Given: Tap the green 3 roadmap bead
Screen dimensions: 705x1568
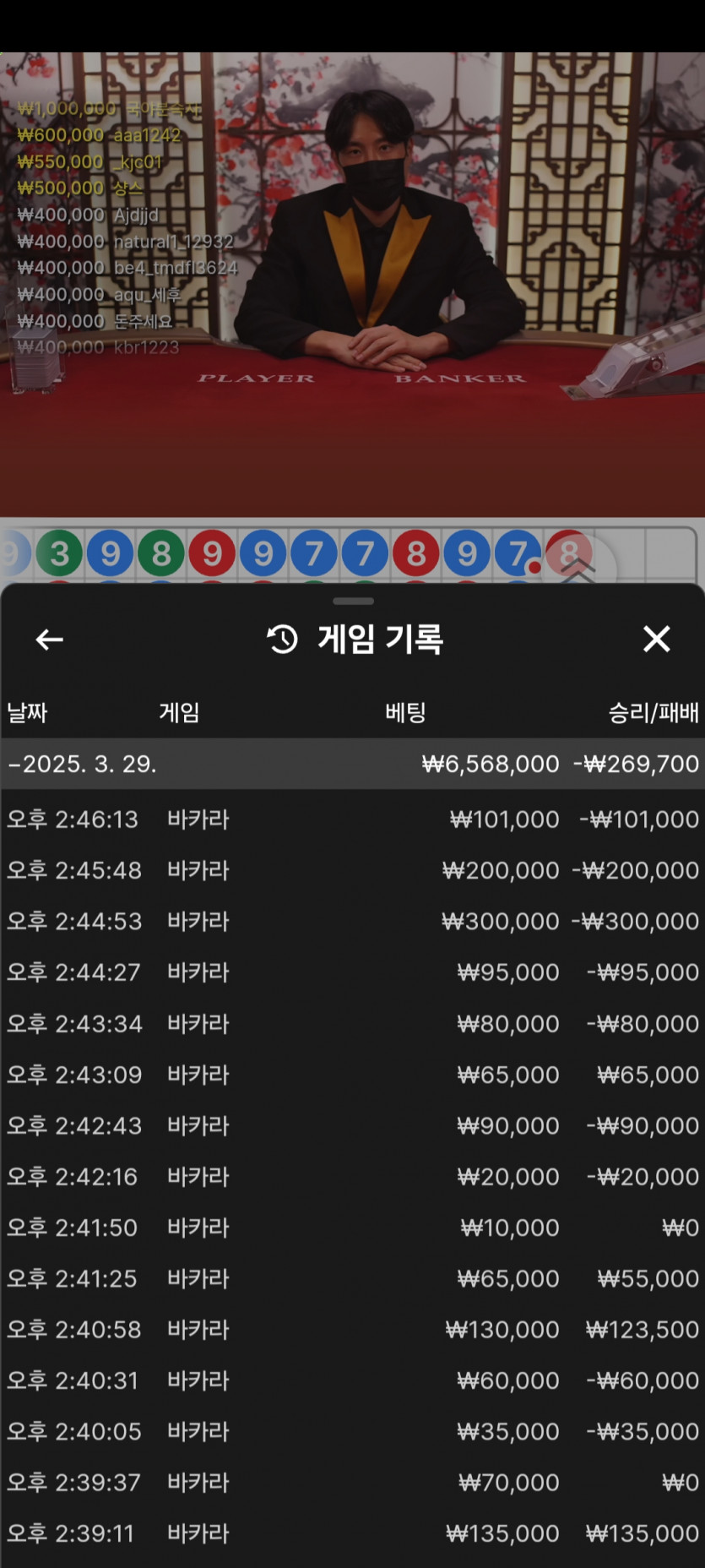Looking at the screenshot, I should pos(59,553).
